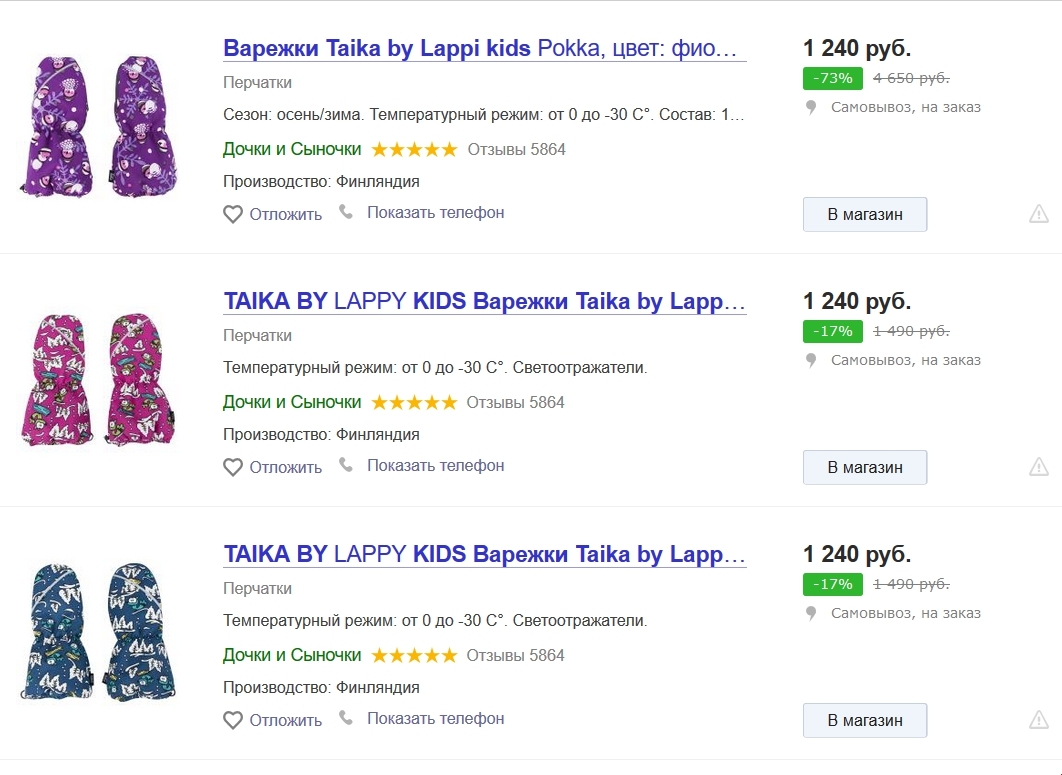Click the phone icon on the blue mittens listing
Image resolution: width=1062 pixels, height=775 pixels.
click(346, 718)
